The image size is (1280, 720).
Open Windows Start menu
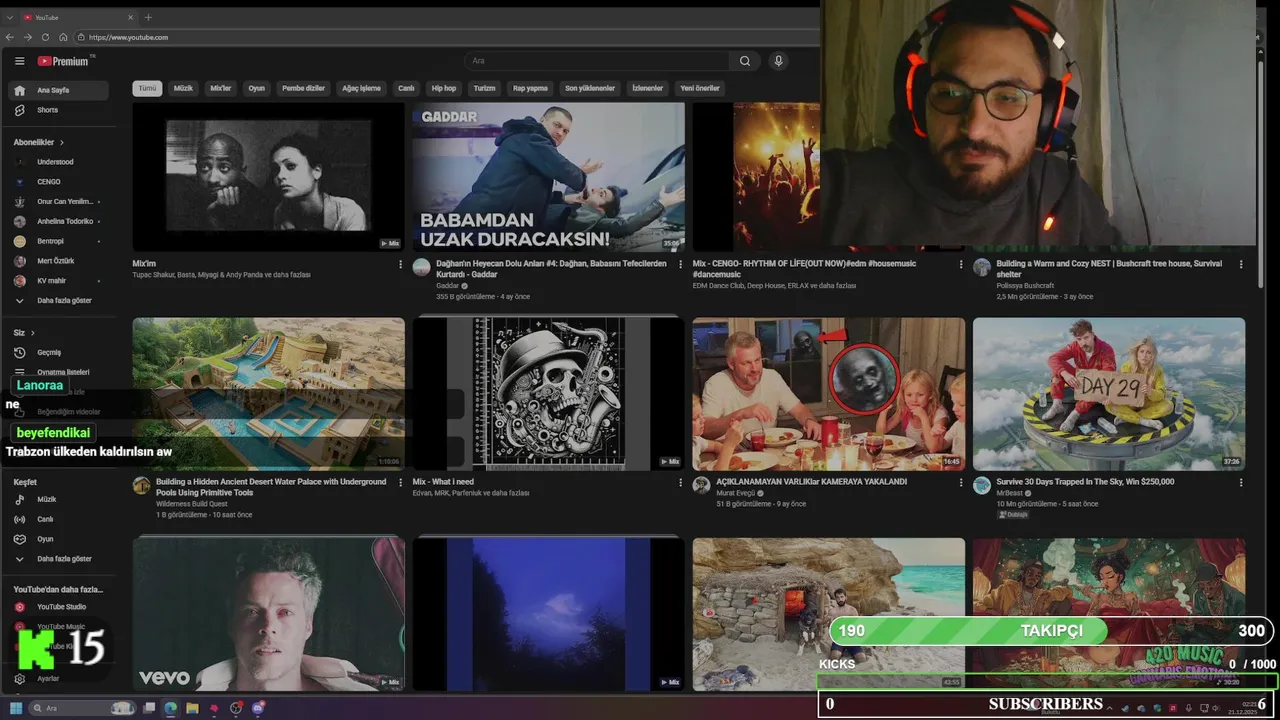(x=16, y=708)
